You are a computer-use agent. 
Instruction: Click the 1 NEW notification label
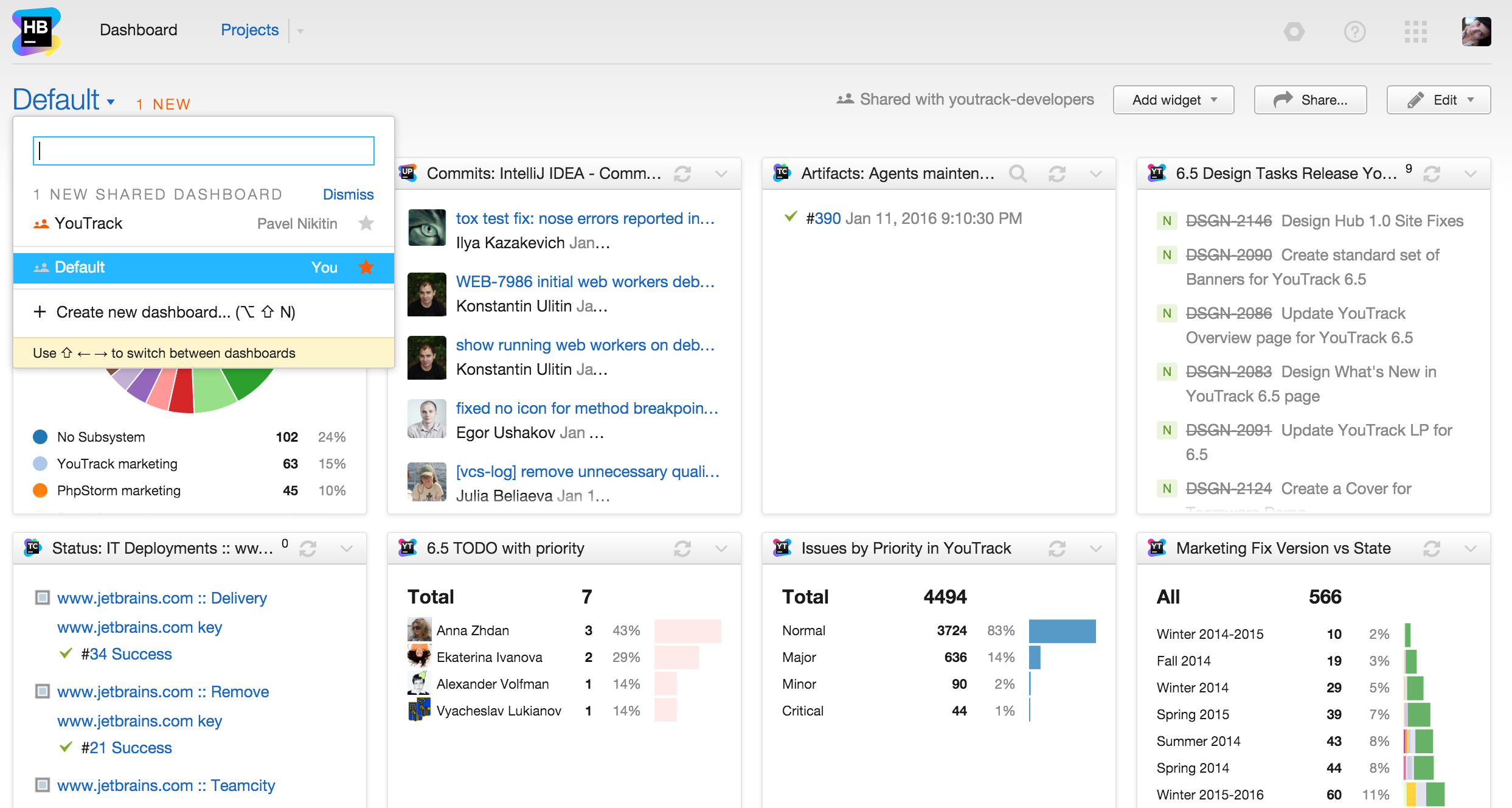point(164,104)
